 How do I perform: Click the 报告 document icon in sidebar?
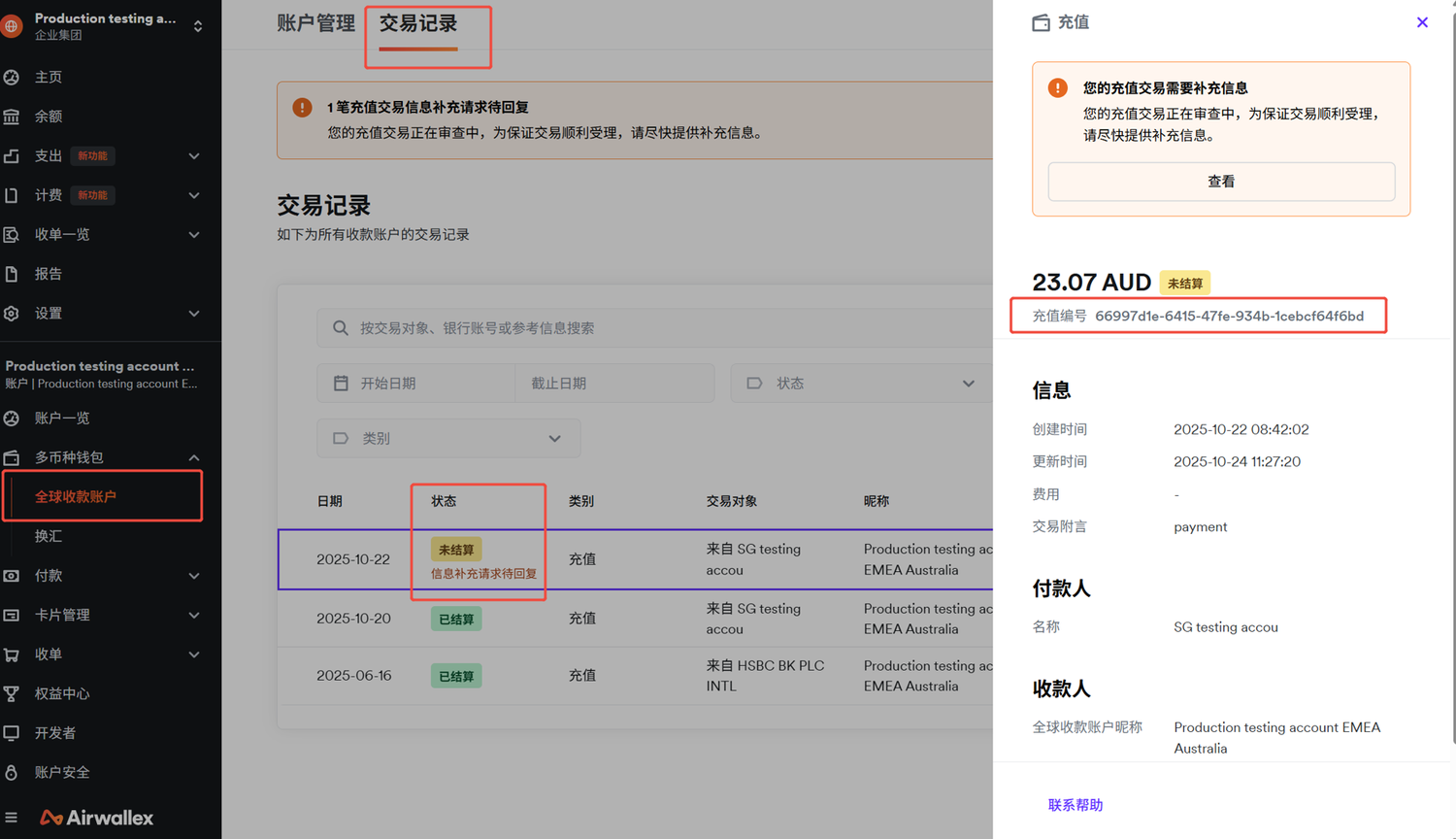click(x=12, y=274)
